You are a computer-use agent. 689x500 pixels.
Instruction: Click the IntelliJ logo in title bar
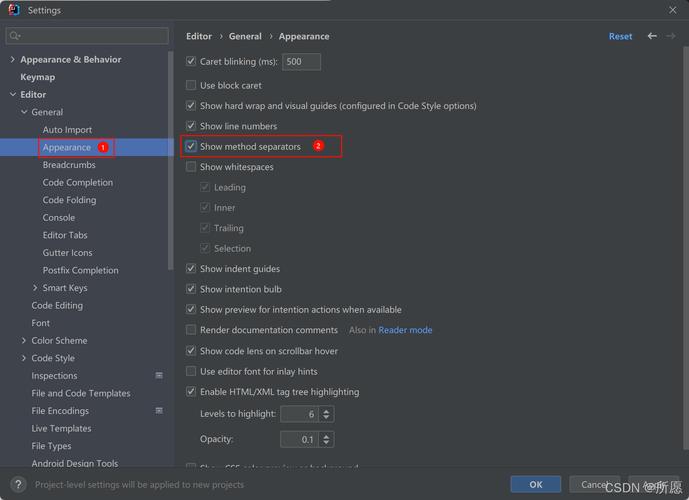coord(14,10)
